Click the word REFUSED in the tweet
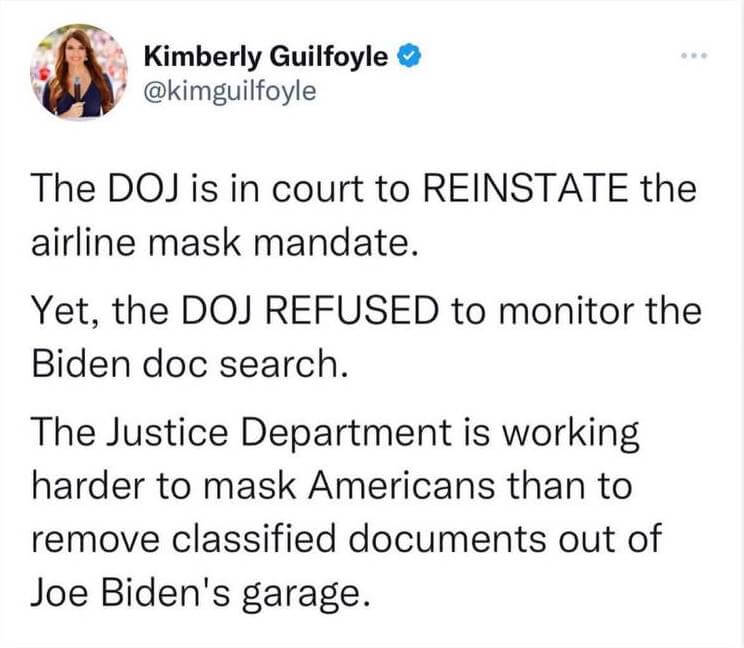The width and height of the screenshot is (744, 648). coord(360,315)
